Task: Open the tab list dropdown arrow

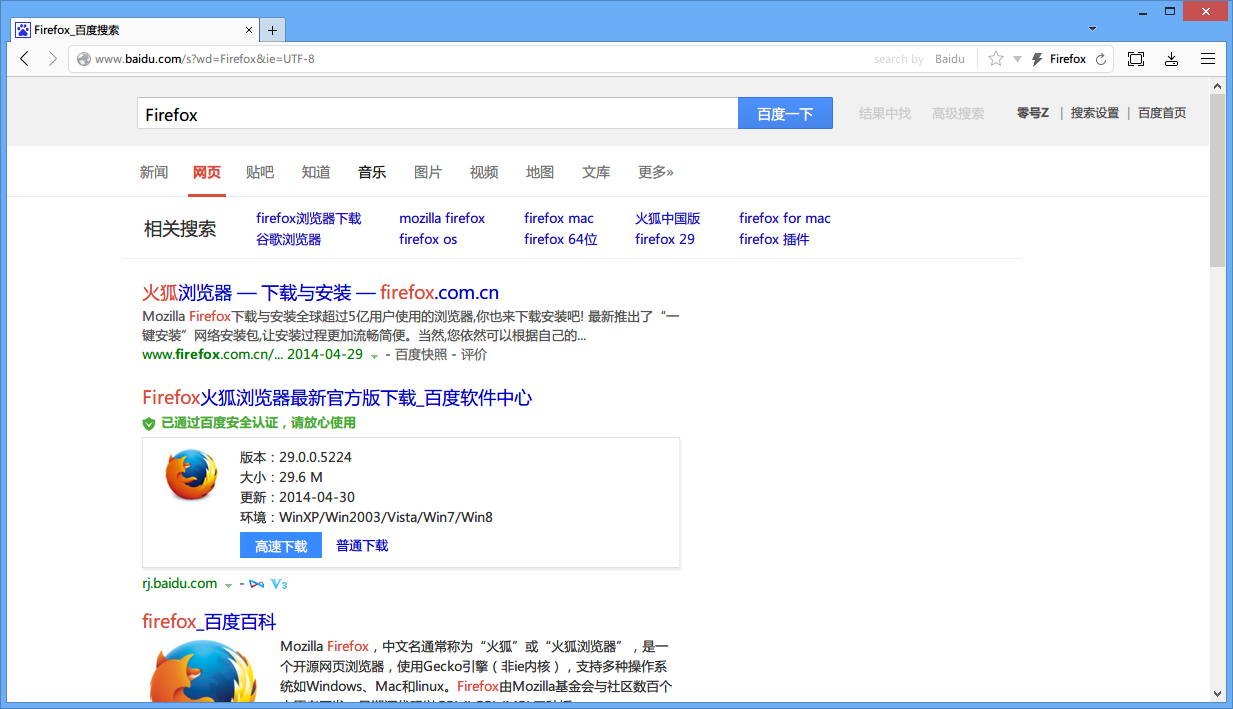Action: point(1093,29)
